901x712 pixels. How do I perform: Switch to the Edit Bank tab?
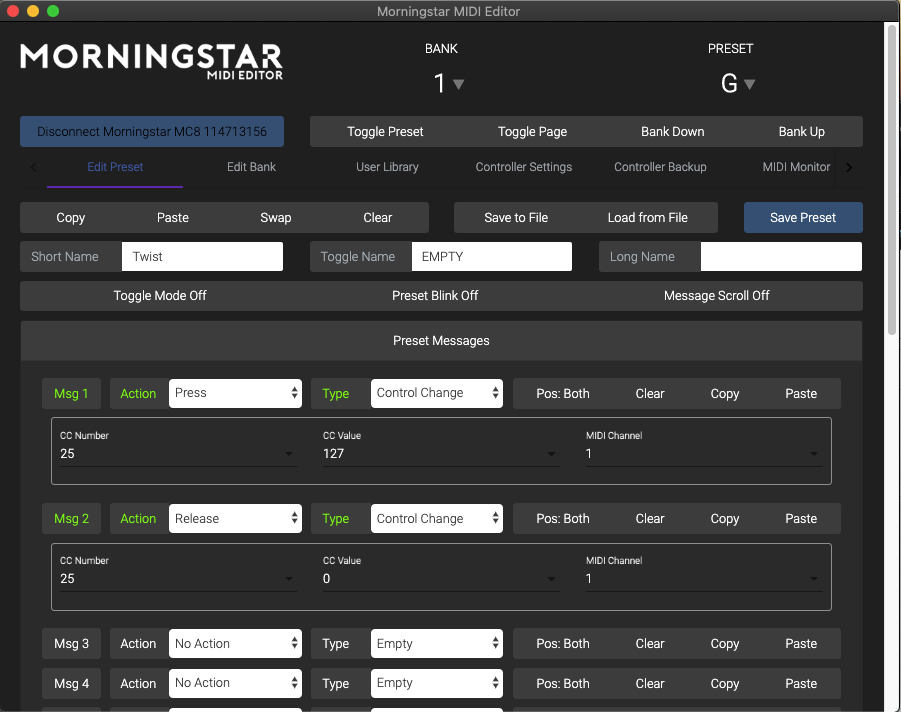tap(251, 167)
